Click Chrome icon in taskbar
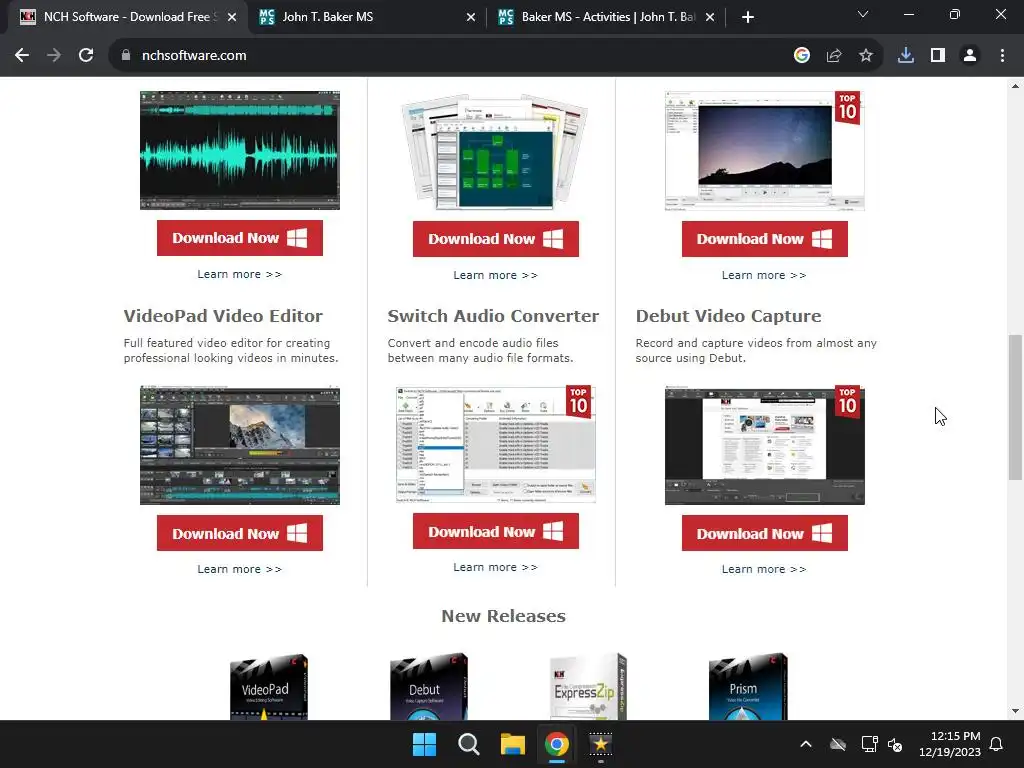Screen dimensions: 1024x768 556,744
